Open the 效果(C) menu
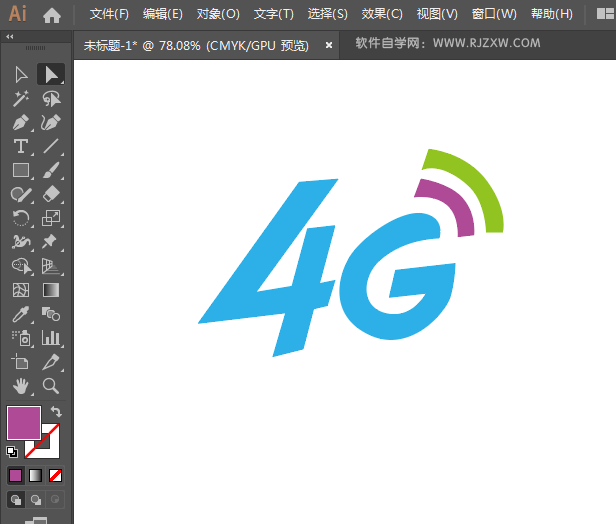 click(x=382, y=14)
